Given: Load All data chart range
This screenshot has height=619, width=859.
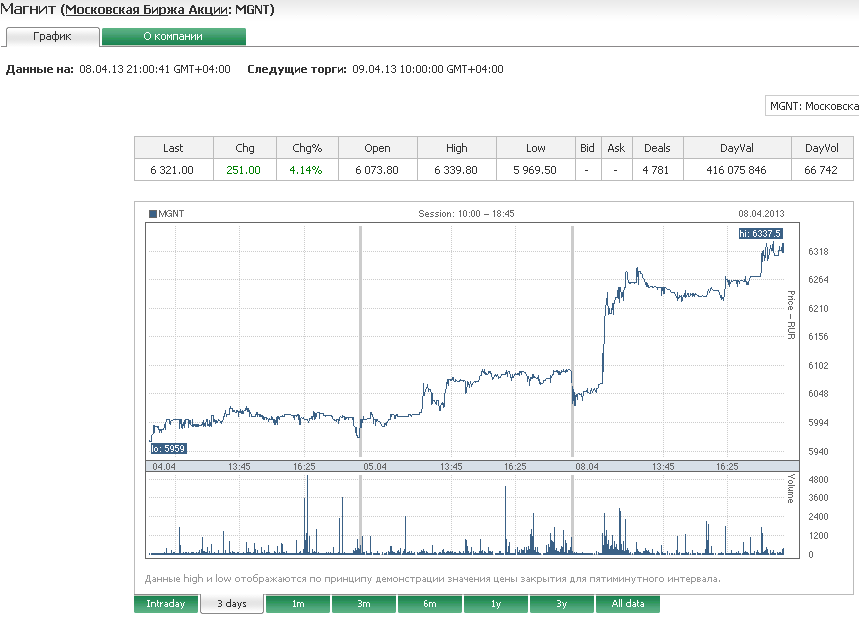Looking at the screenshot, I should click(x=628, y=604).
